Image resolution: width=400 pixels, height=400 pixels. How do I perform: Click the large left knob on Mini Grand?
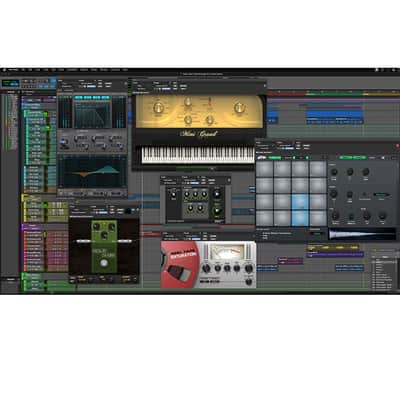click(x=158, y=108)
